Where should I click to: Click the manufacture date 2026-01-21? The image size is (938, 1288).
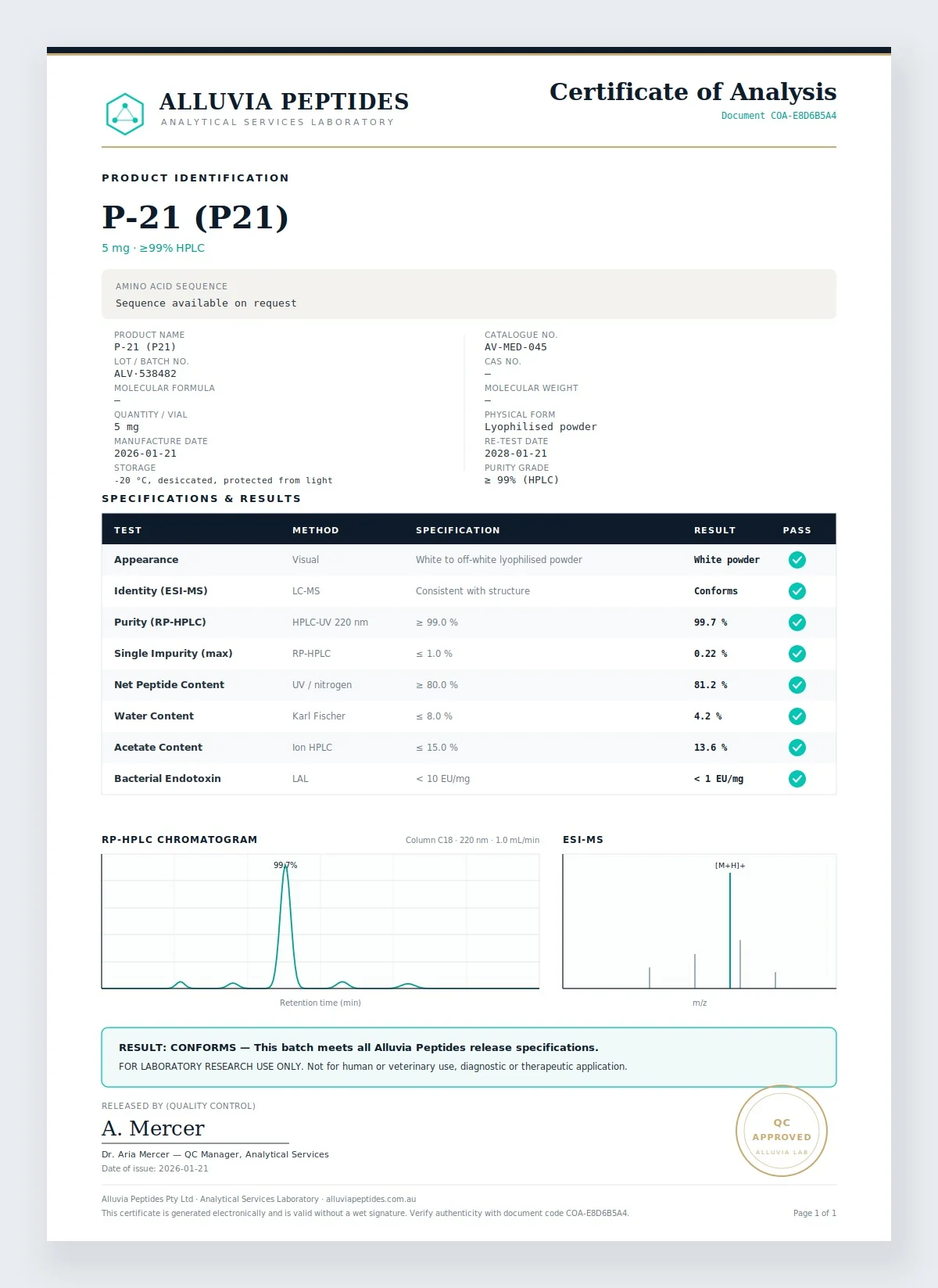[145, 454]
